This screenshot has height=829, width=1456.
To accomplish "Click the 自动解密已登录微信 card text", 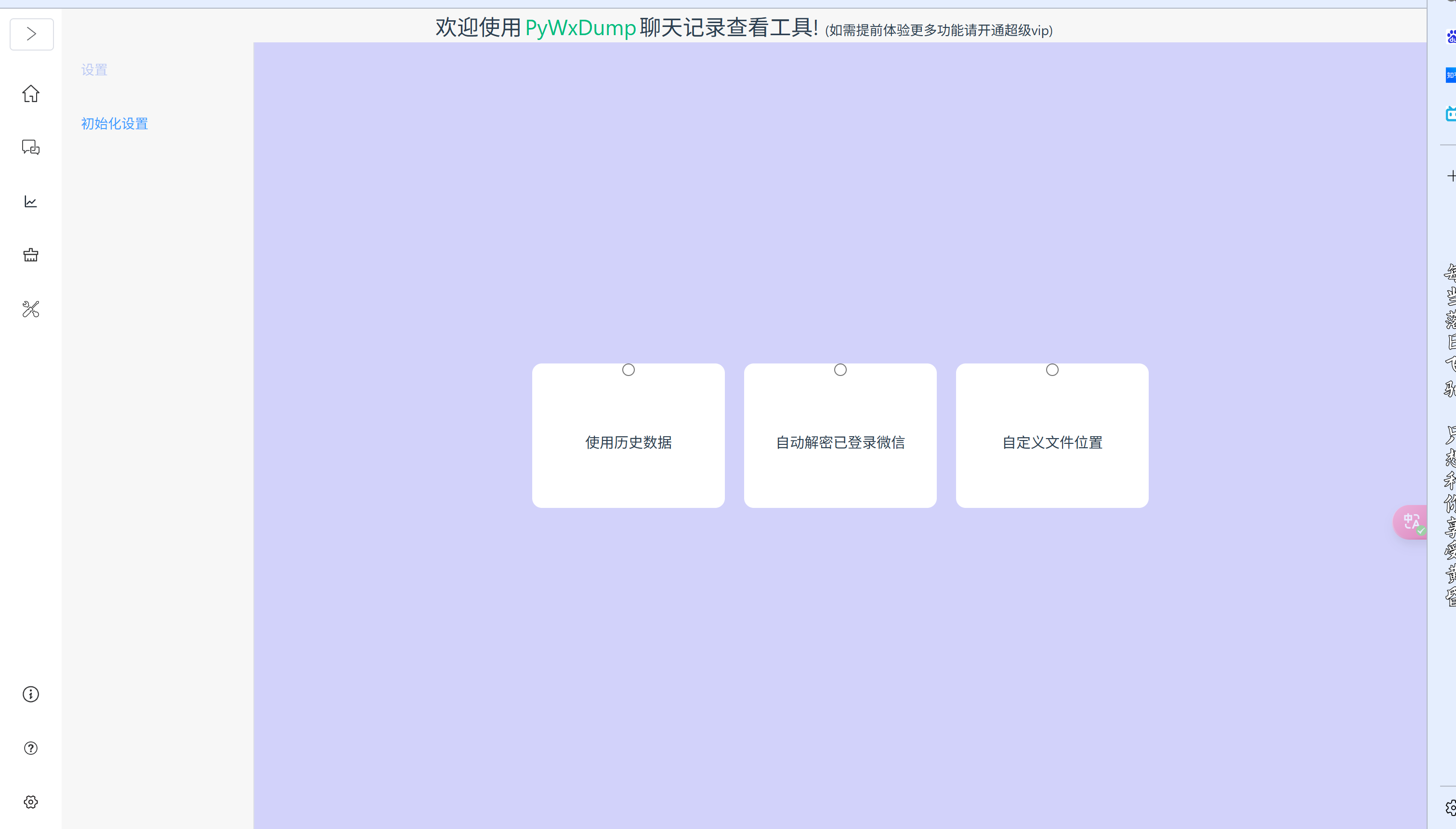I will pos(840,442).
